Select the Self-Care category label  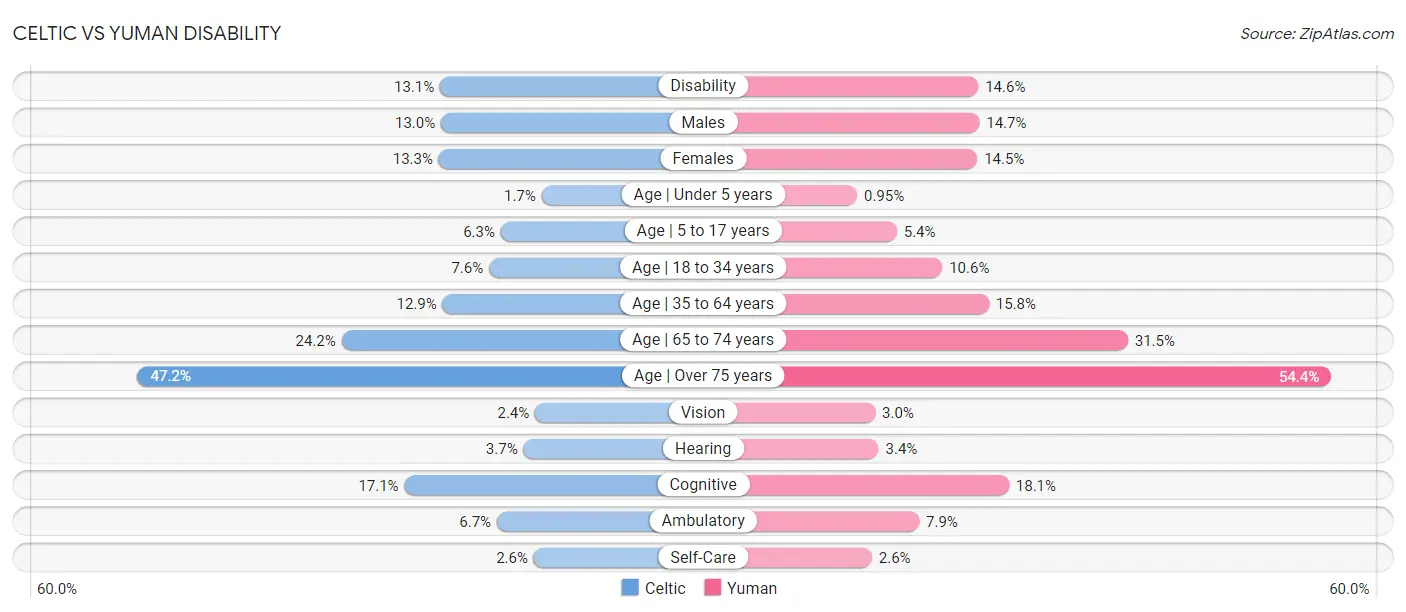703,558
